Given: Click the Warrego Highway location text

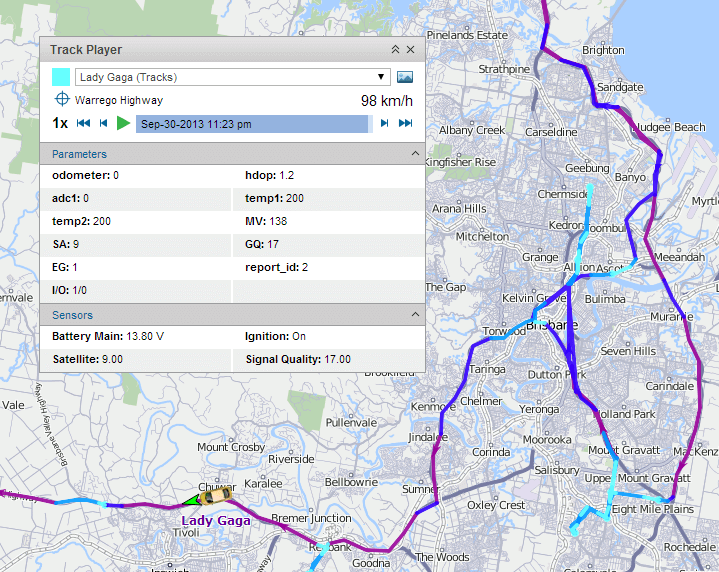Looking at the screenshot, I should [x=119, y=100].
